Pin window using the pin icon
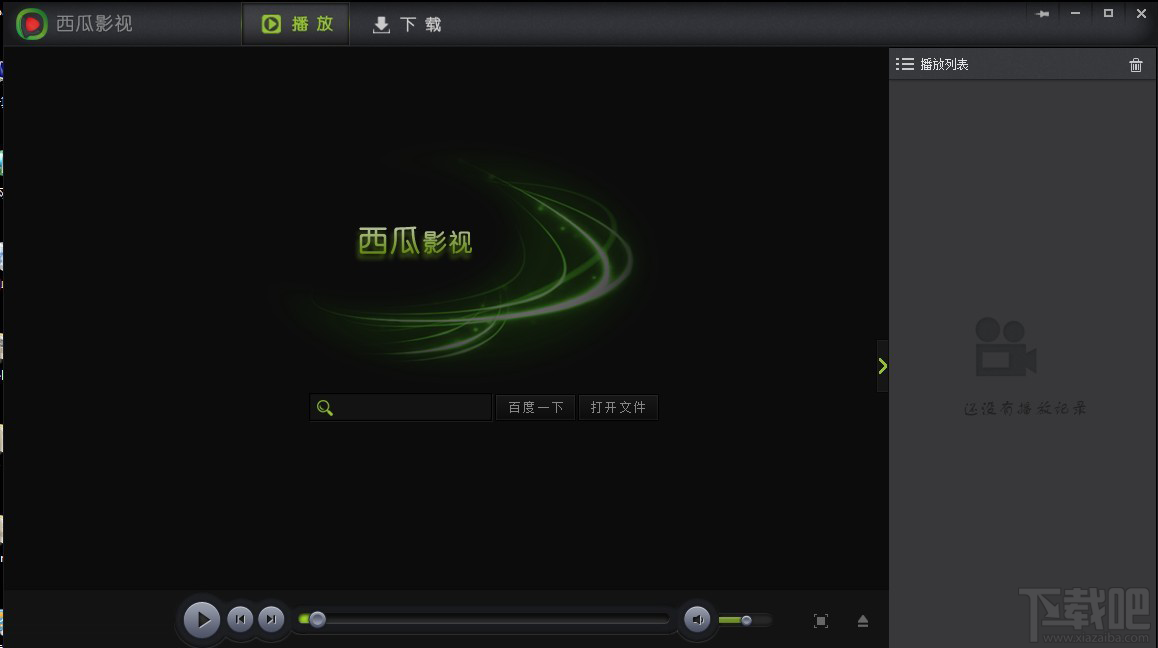 [1041, 13]
